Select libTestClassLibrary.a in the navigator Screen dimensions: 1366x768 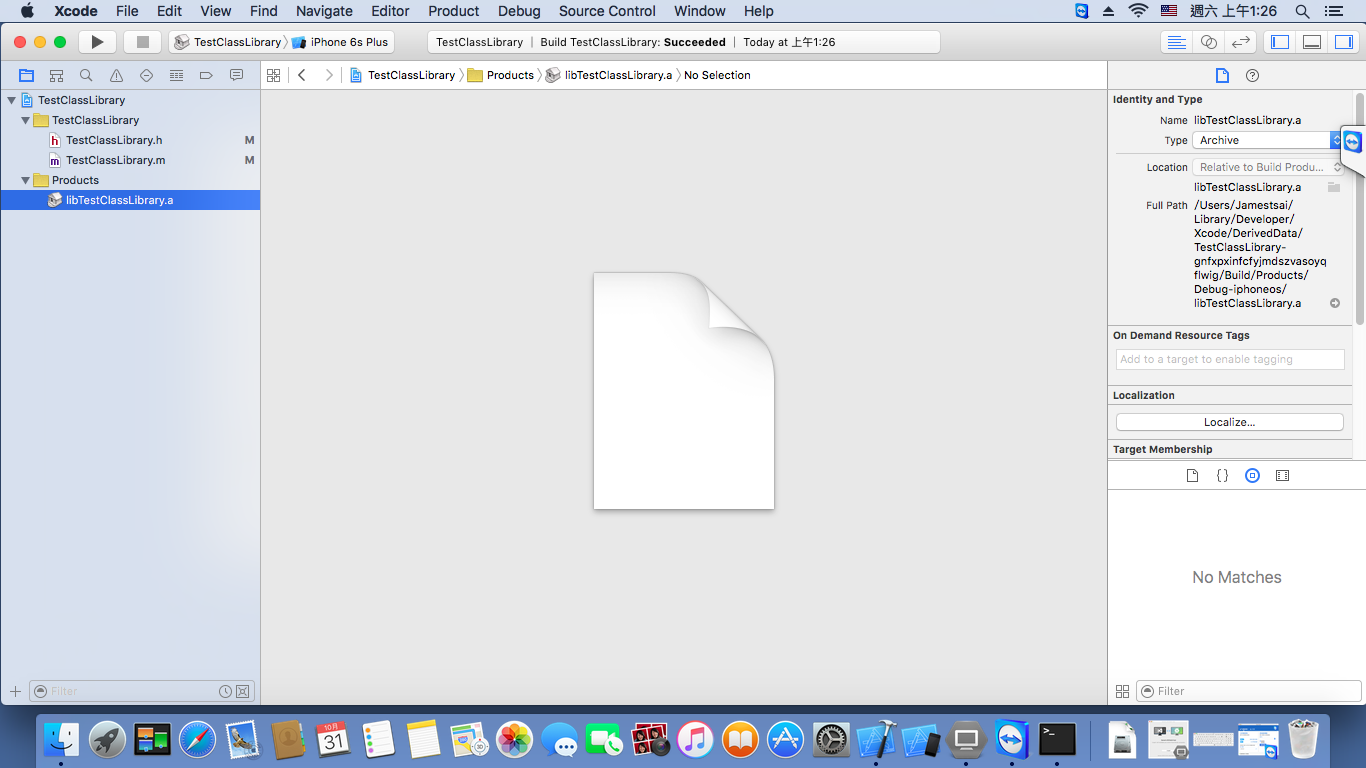coord(130,200)
